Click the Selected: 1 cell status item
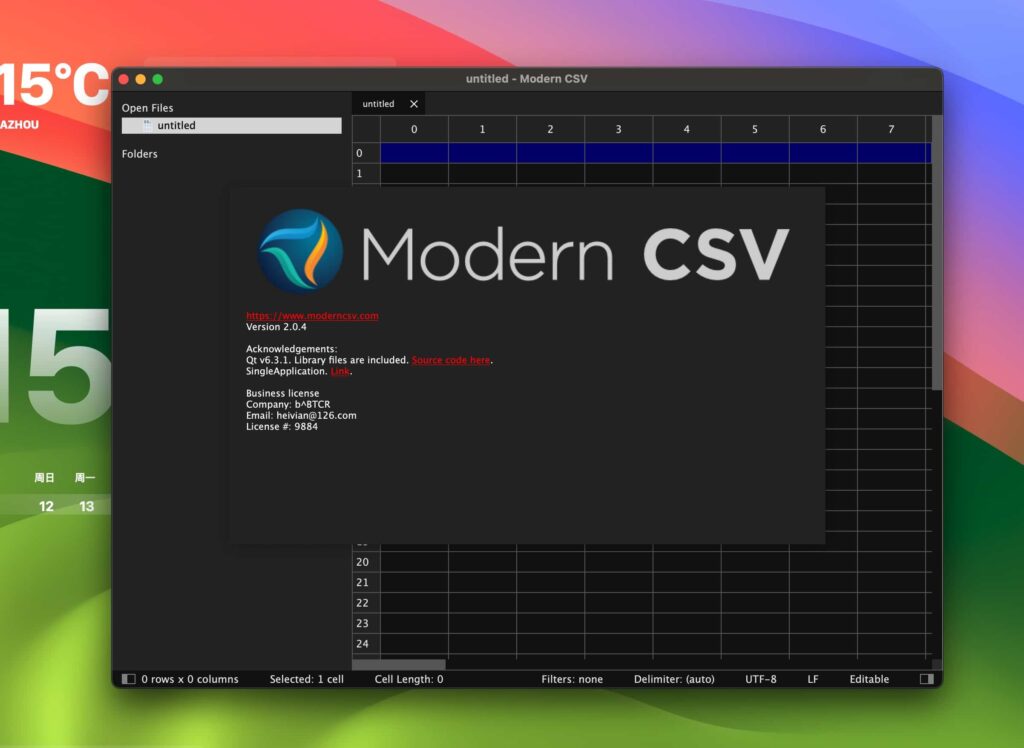The width and height of the screenshot is (1024, 748). point(307,679)
